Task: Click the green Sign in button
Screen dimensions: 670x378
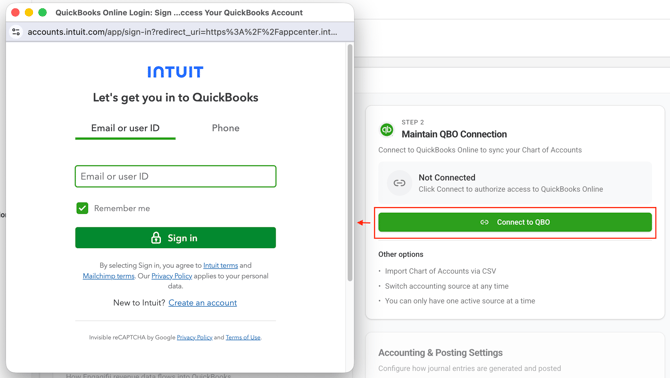Action: click(176, 237)
